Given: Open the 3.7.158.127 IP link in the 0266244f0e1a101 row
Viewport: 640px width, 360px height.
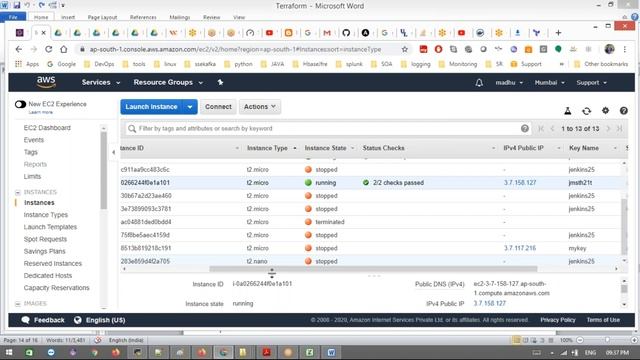Looking at the screenshot, I should [520, 182].
